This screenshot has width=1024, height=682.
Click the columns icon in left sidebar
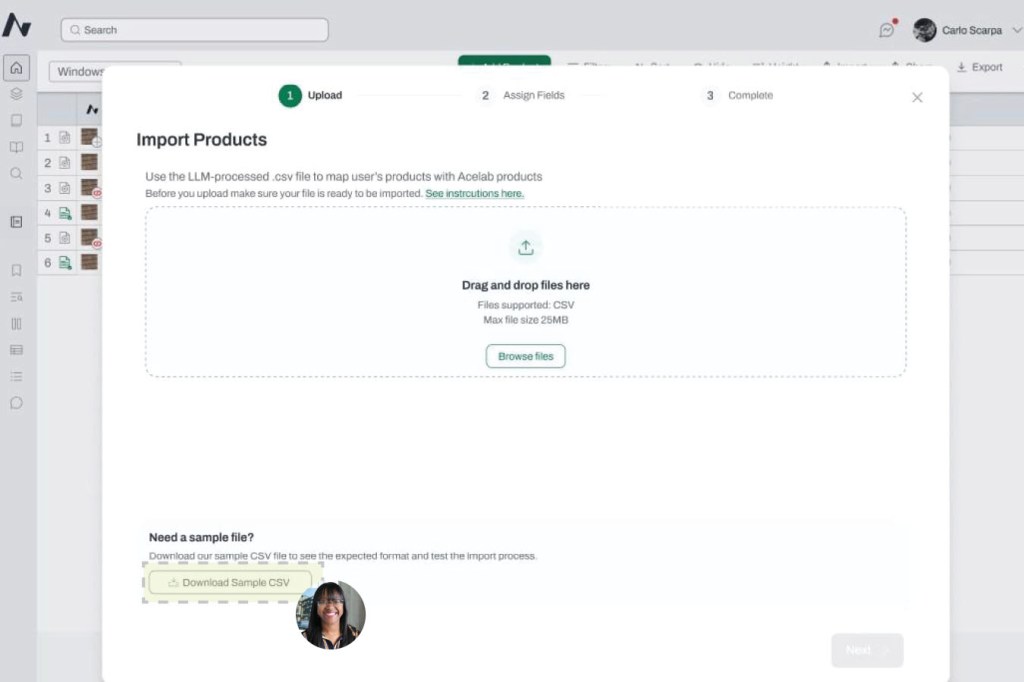point(16,323)
